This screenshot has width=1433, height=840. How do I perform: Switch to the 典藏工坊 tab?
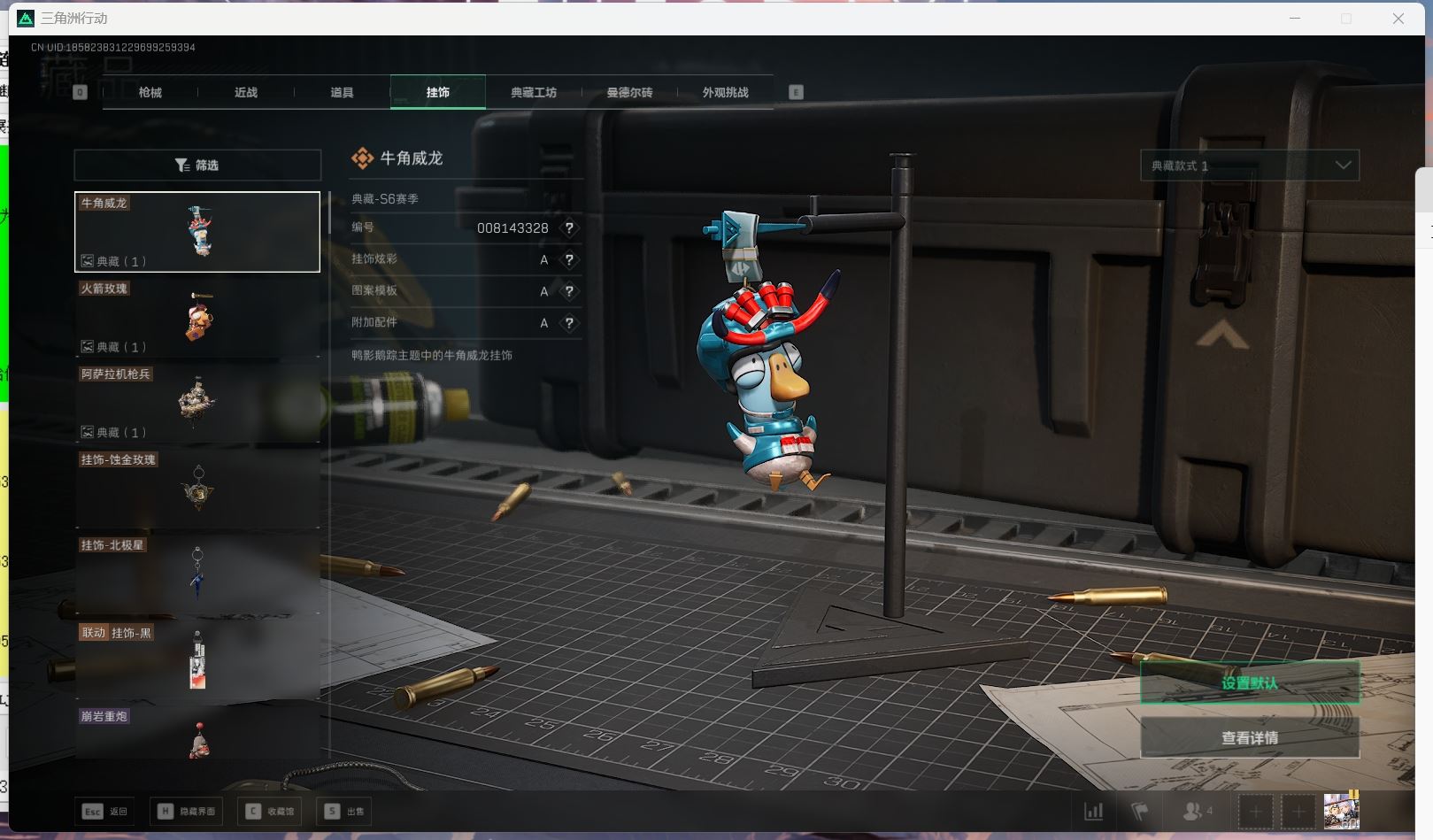point(534,92)
